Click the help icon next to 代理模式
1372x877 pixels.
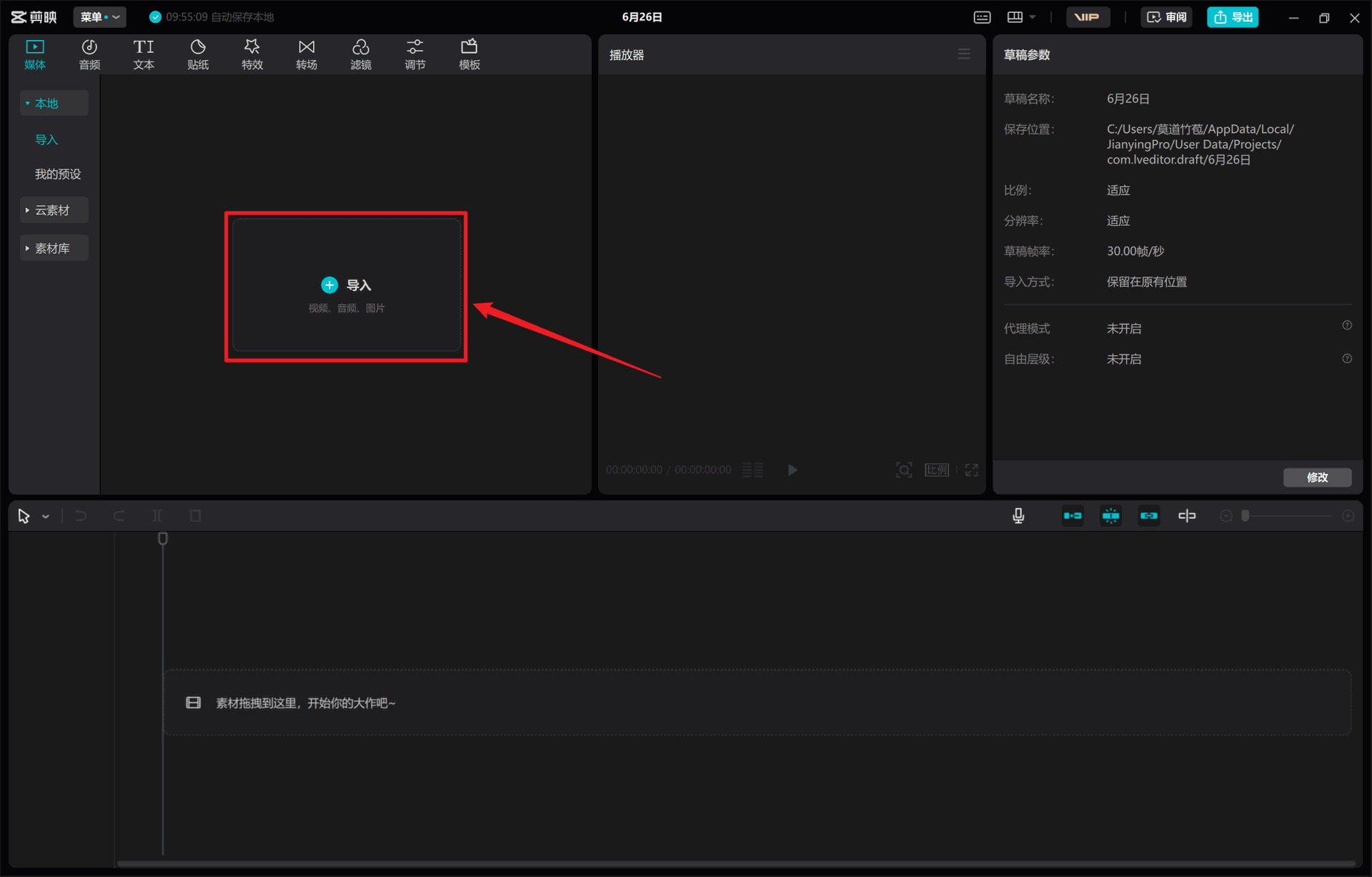point(1347,325)
